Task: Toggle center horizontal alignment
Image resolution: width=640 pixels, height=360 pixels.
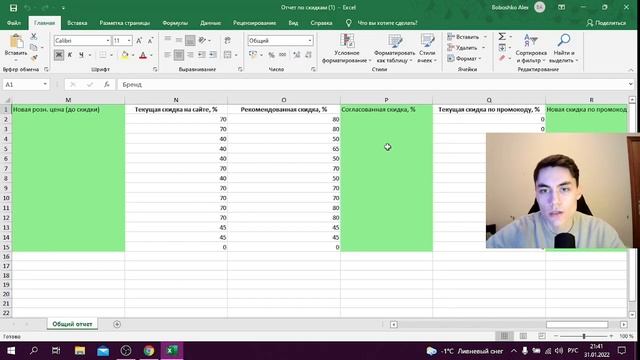Action: (x=179, y=55)
